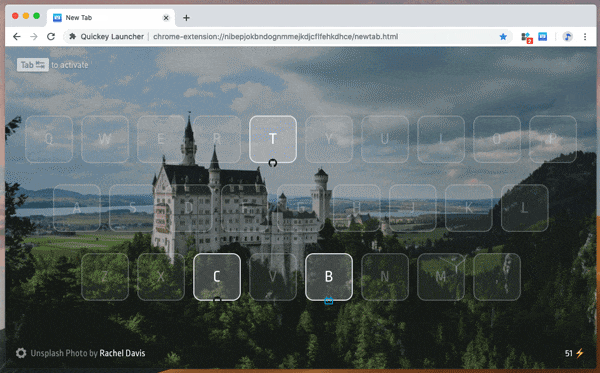The image size is (600, 373).
Task: Reload the page
Action: pos(51,36)
